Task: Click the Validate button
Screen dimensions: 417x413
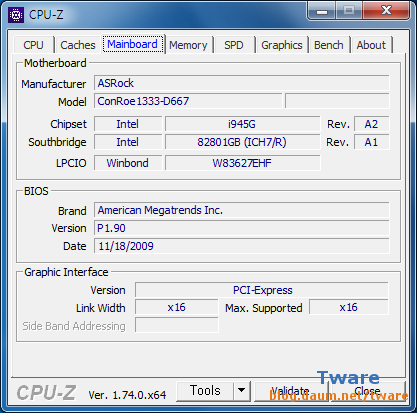Action: [291, 391]
